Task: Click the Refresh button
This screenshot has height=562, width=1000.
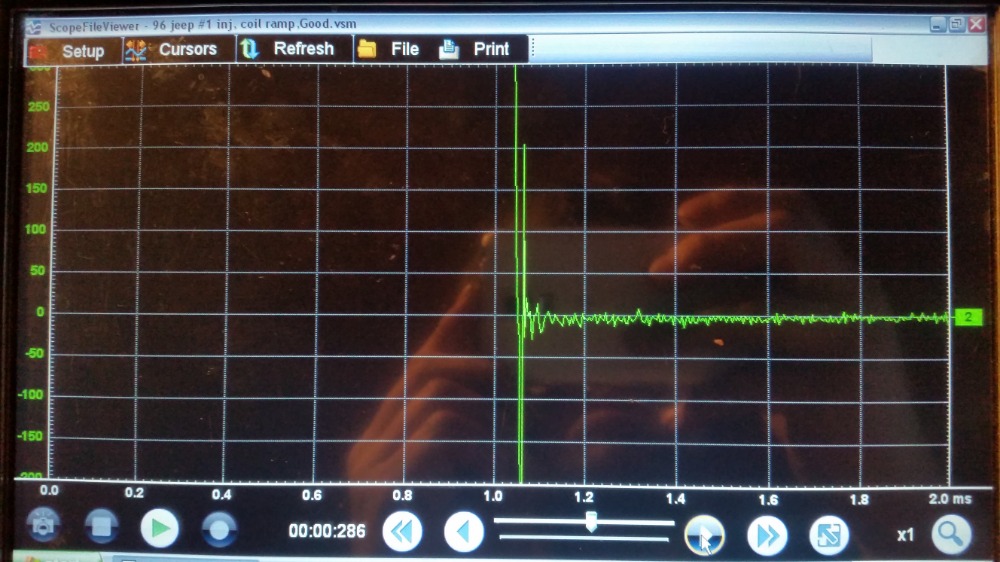Action: [x=289, y=49]
